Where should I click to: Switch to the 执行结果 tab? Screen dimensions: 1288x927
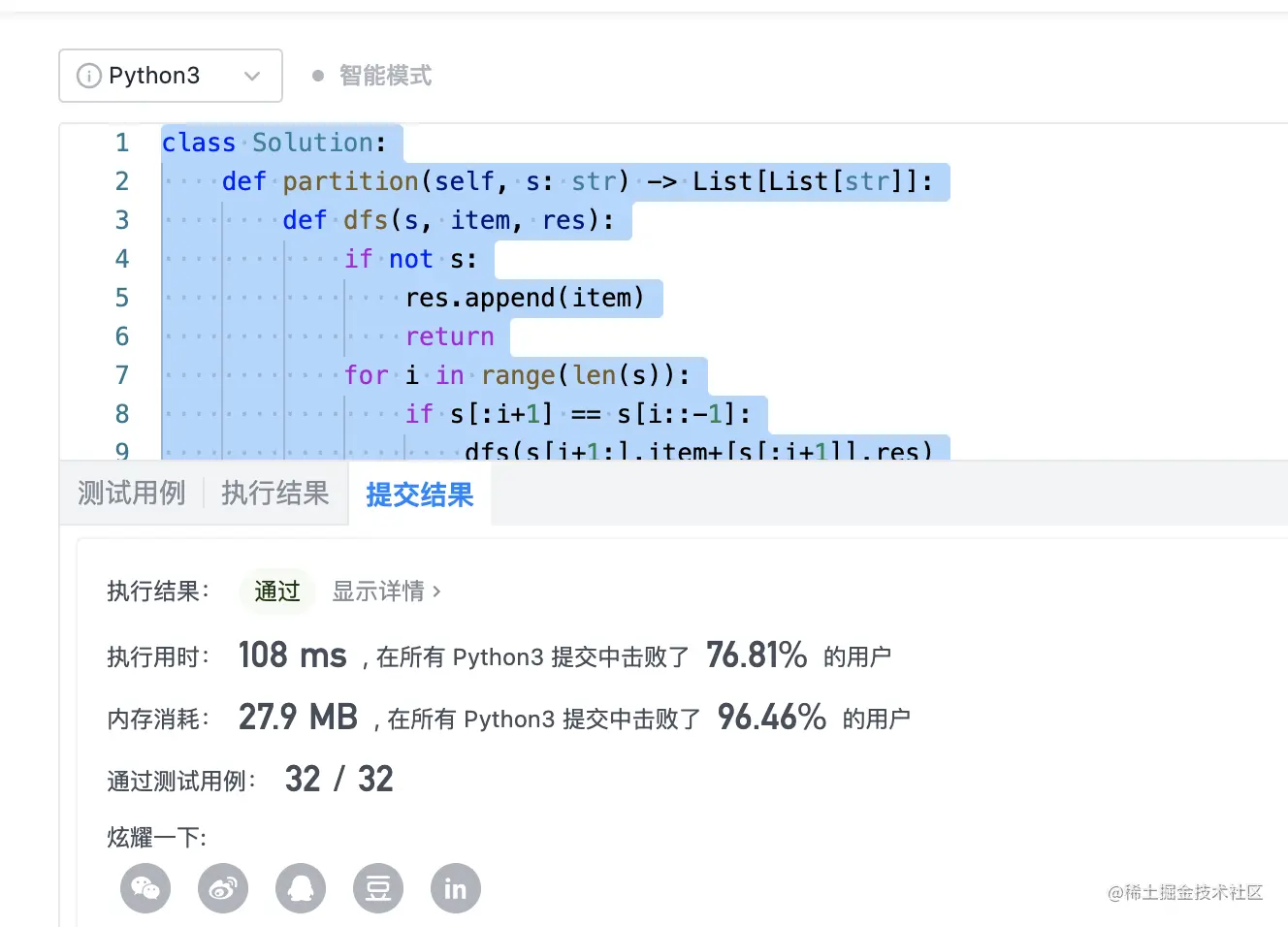click(x=275, y=494)
